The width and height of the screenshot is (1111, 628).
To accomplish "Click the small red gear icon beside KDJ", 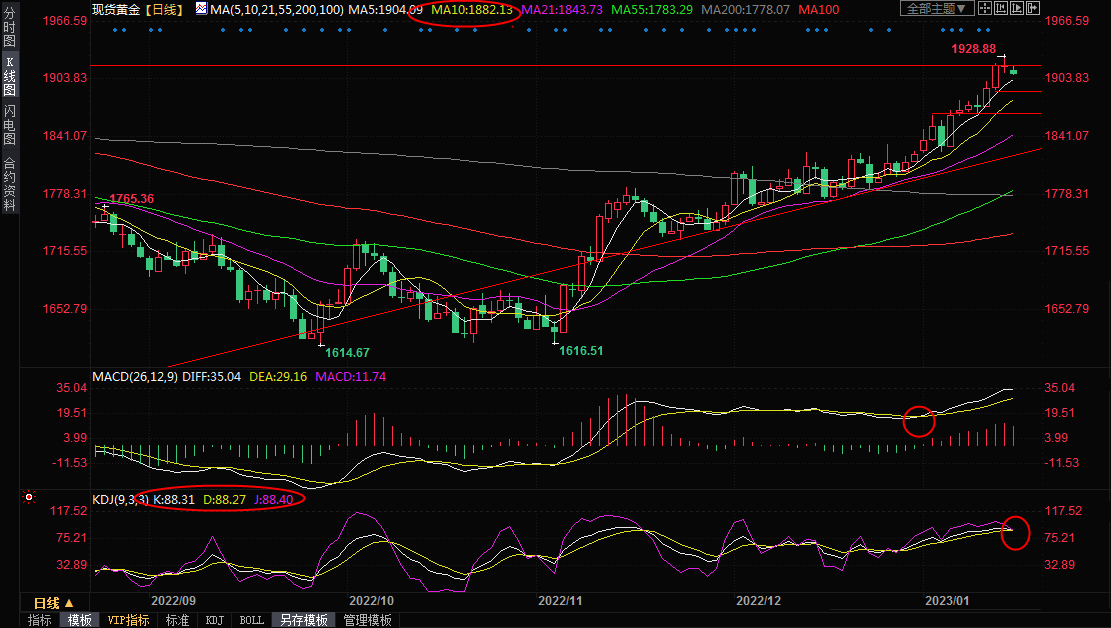I will (29, 497).
